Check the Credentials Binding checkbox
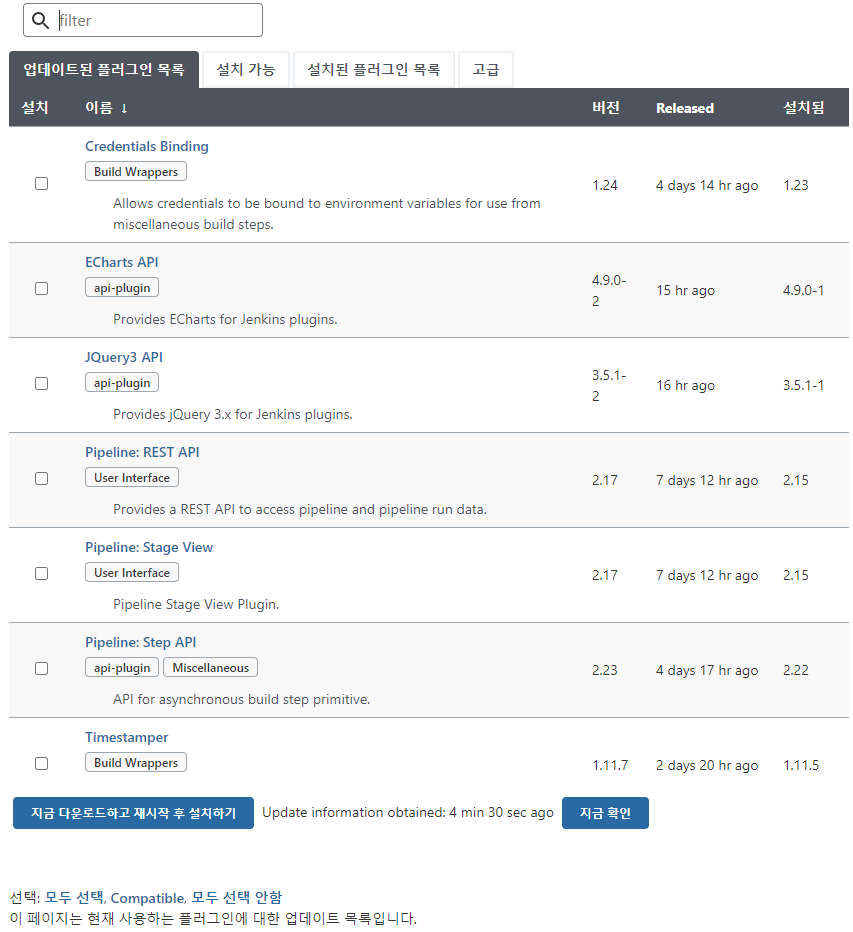This screenshot has height=932, width=853. [x=42, y=184]
